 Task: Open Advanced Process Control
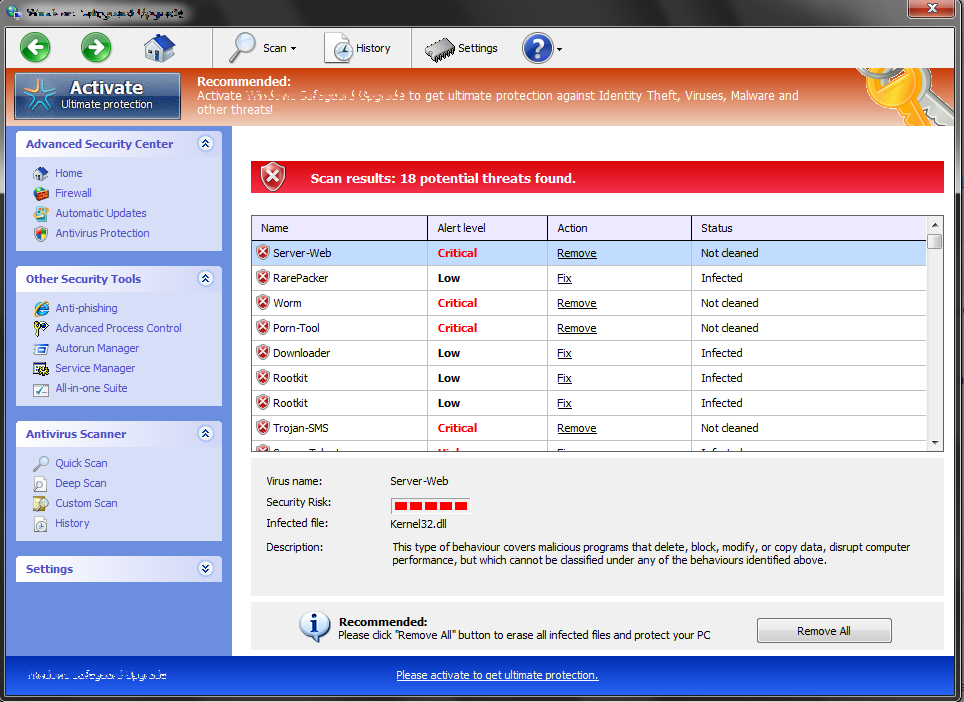(118, 328)
